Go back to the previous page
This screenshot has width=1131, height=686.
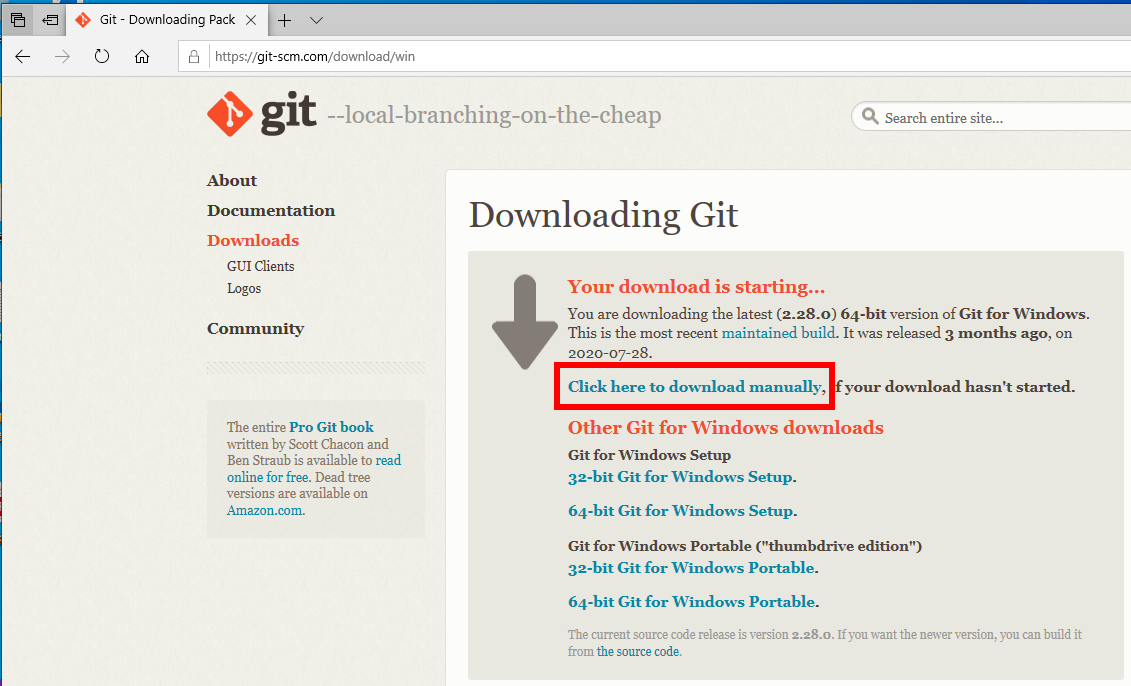pos(22,57)
